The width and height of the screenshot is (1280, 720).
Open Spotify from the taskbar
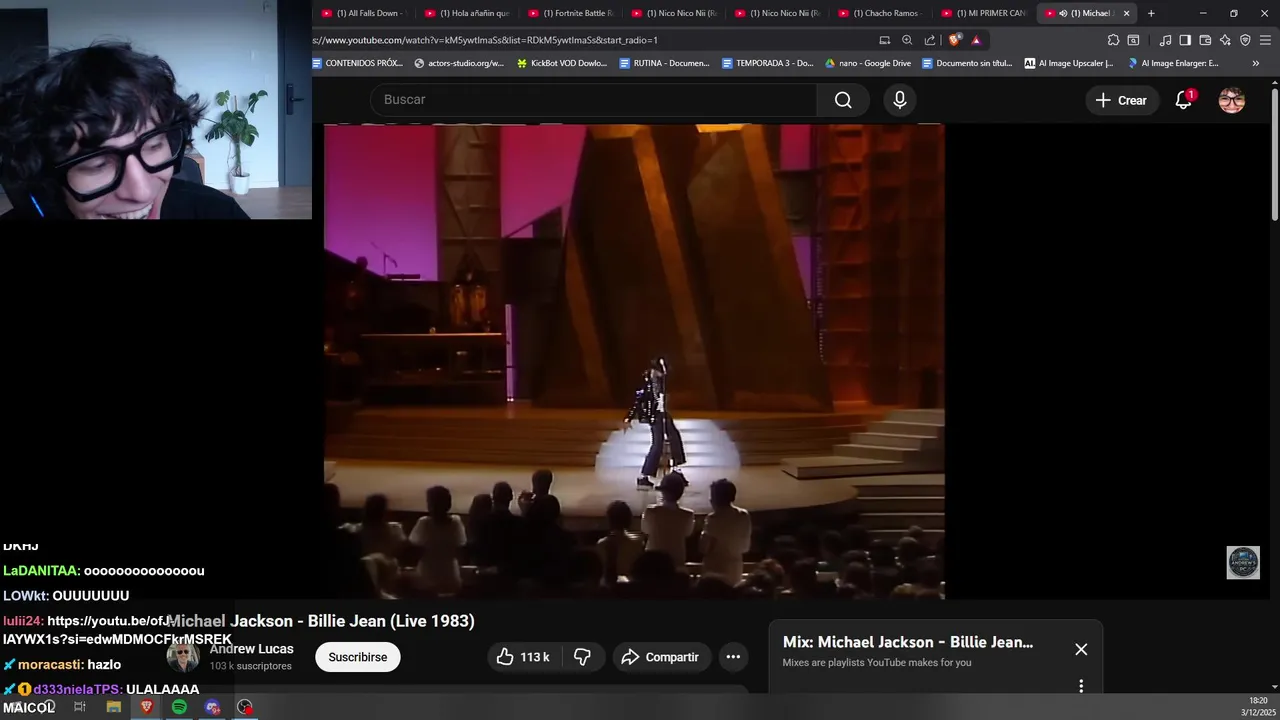click(179, 707)
